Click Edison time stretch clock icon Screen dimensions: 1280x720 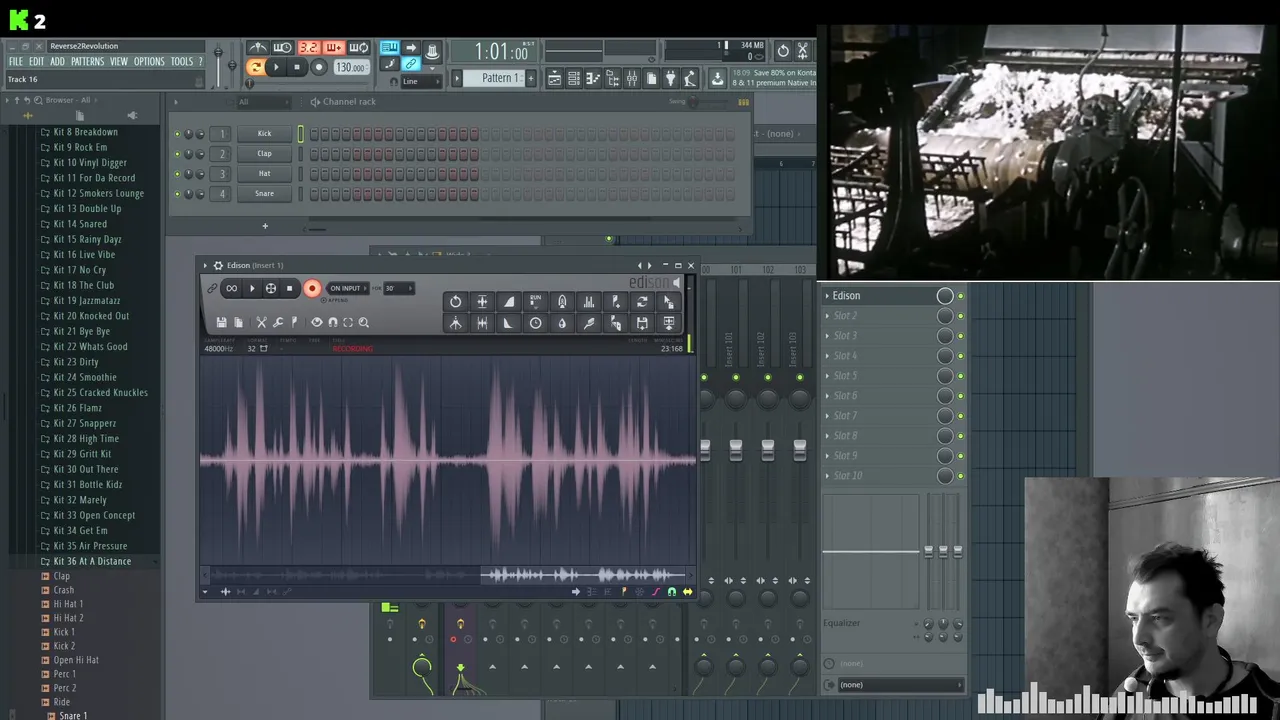pos(536,323)
